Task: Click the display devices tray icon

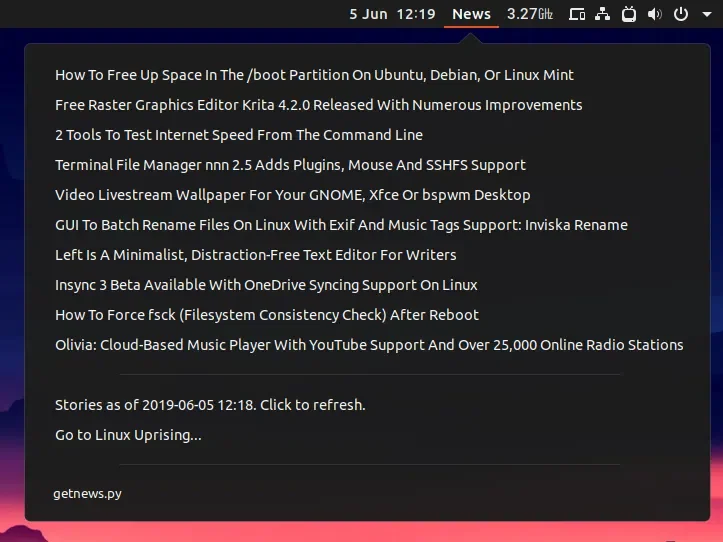Action: pyautogui.click(x=577, y=14)
